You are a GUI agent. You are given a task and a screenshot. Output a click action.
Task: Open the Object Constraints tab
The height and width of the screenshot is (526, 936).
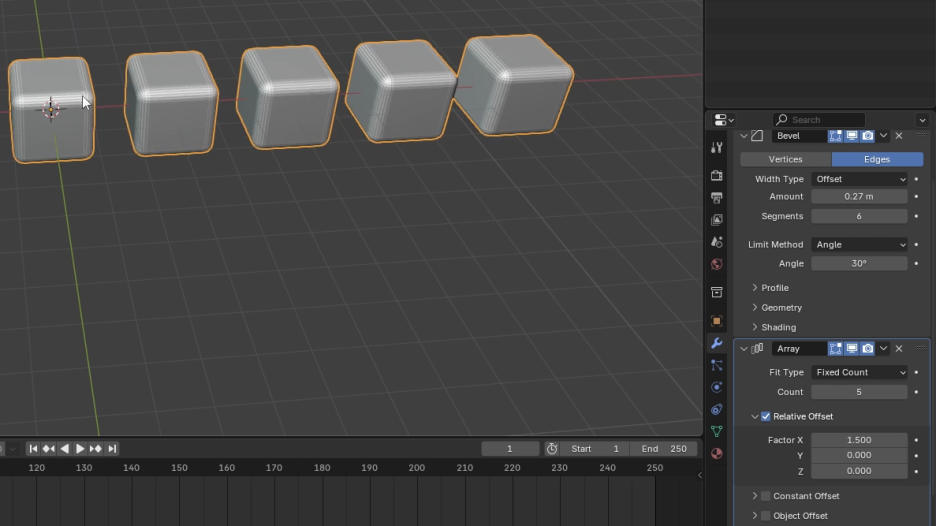coord(717,410)
